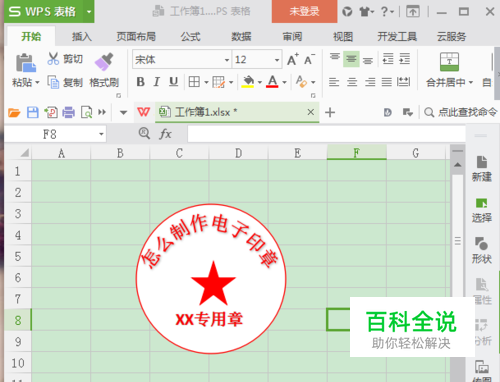Click the 未登录 login button
This screenshot has width=500, height=382.
[x=304, y=12]
